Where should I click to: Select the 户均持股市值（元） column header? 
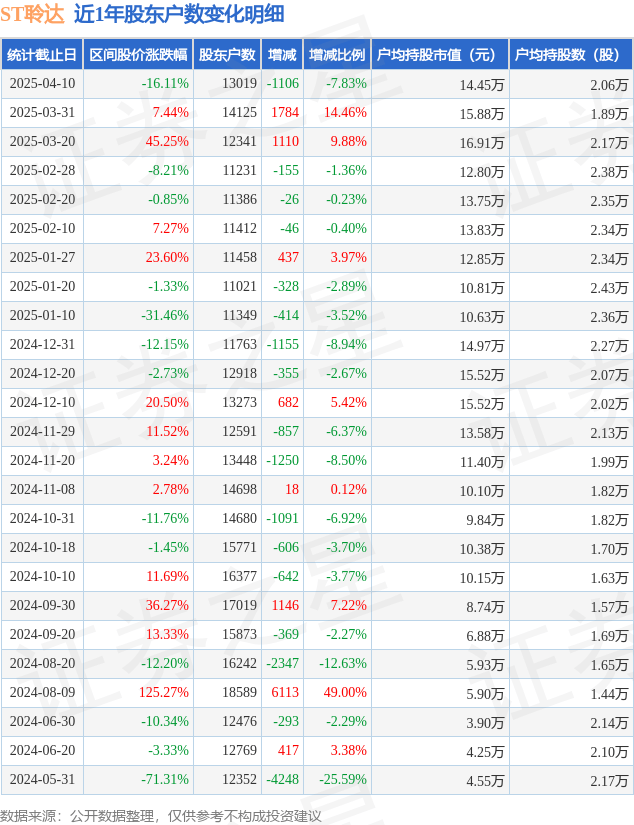(x=439, y=55)
